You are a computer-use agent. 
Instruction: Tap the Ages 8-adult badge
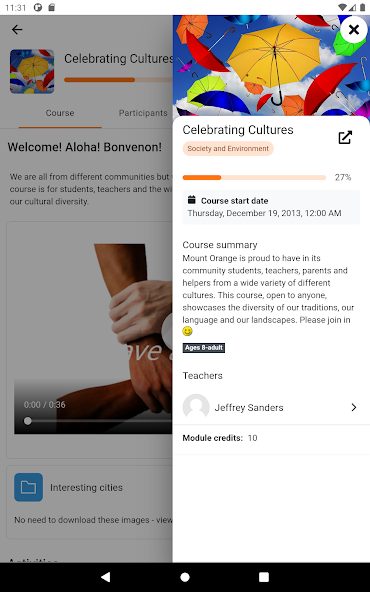(204, 348)
